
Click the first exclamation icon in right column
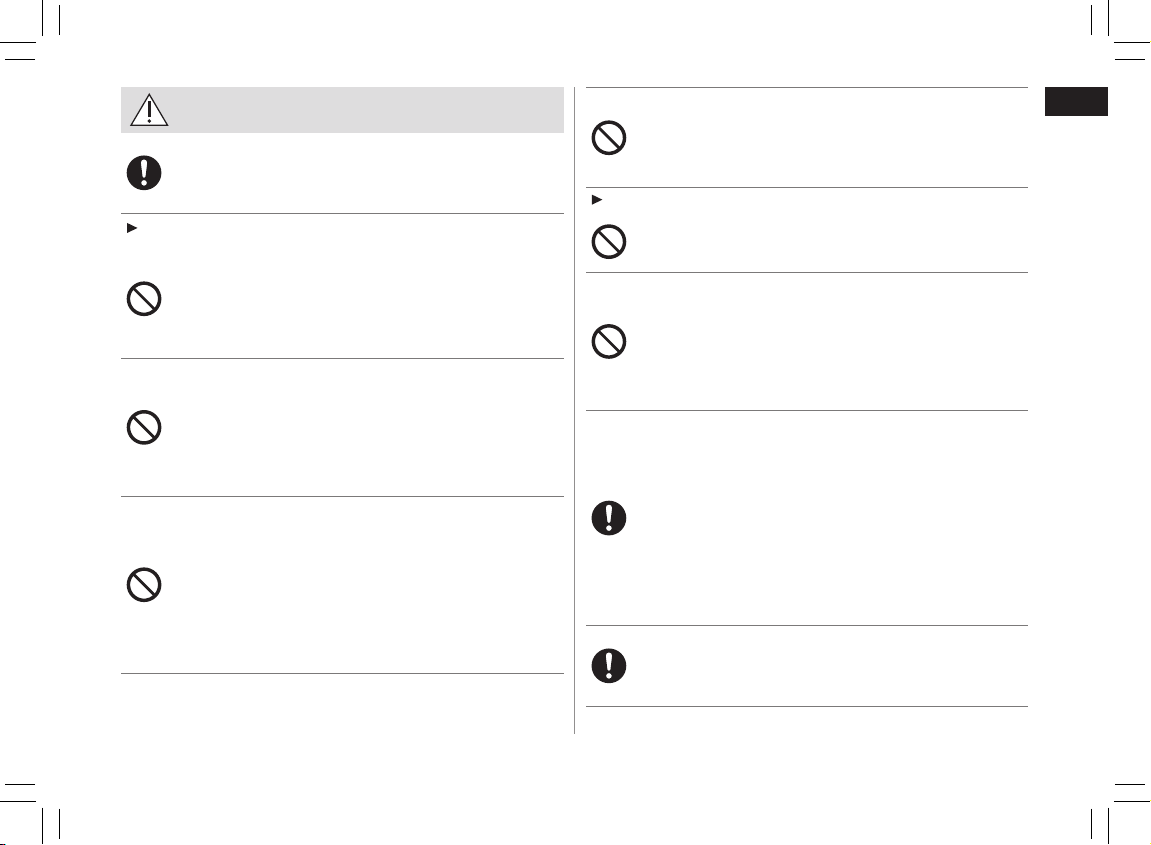pos(609,518)
